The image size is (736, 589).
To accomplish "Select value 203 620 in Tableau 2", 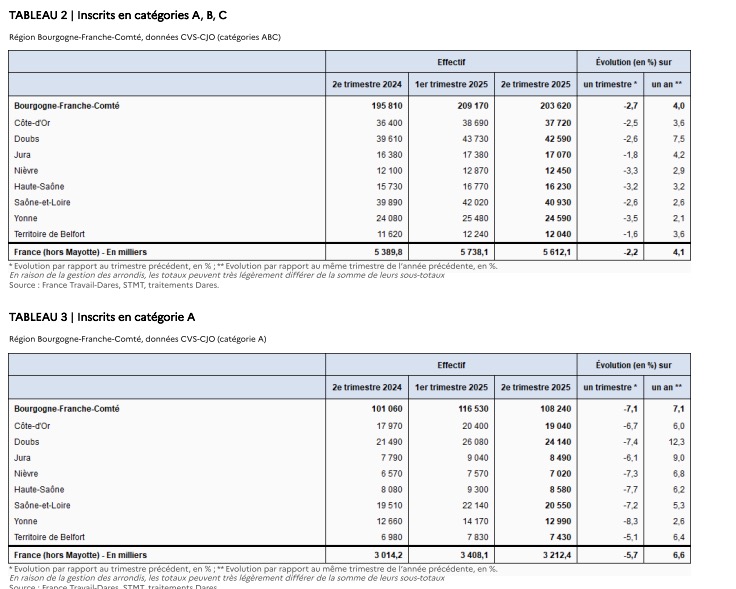I will [x=555, y=106].
